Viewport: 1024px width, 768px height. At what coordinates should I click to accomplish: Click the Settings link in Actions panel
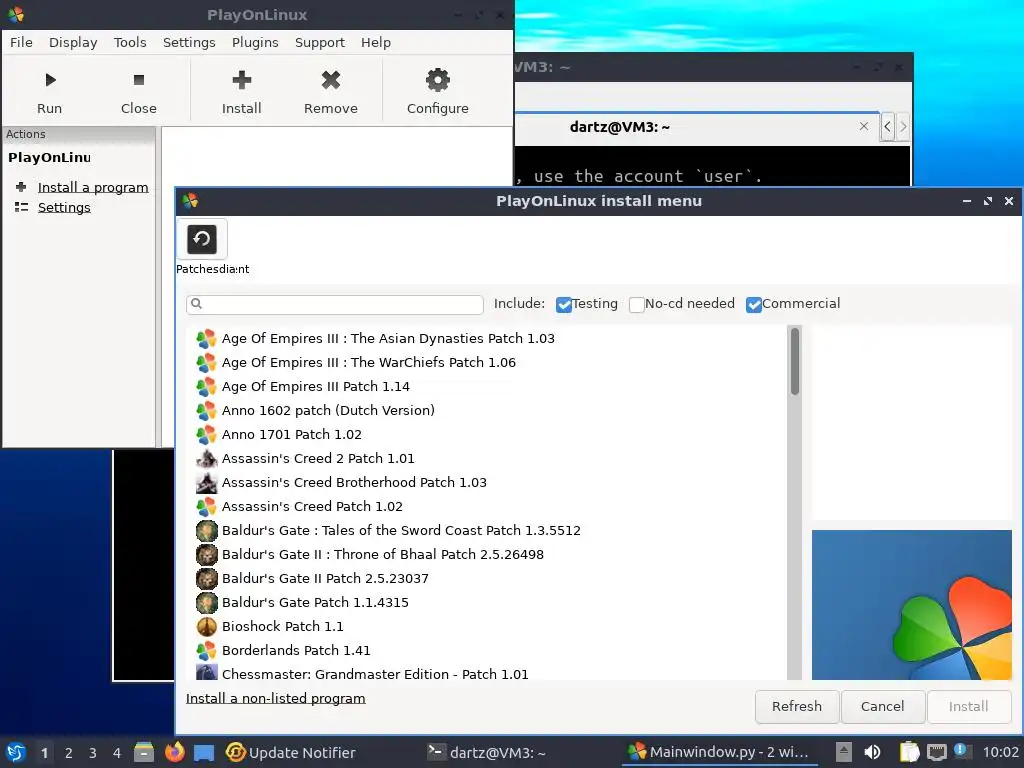(64, 208)
